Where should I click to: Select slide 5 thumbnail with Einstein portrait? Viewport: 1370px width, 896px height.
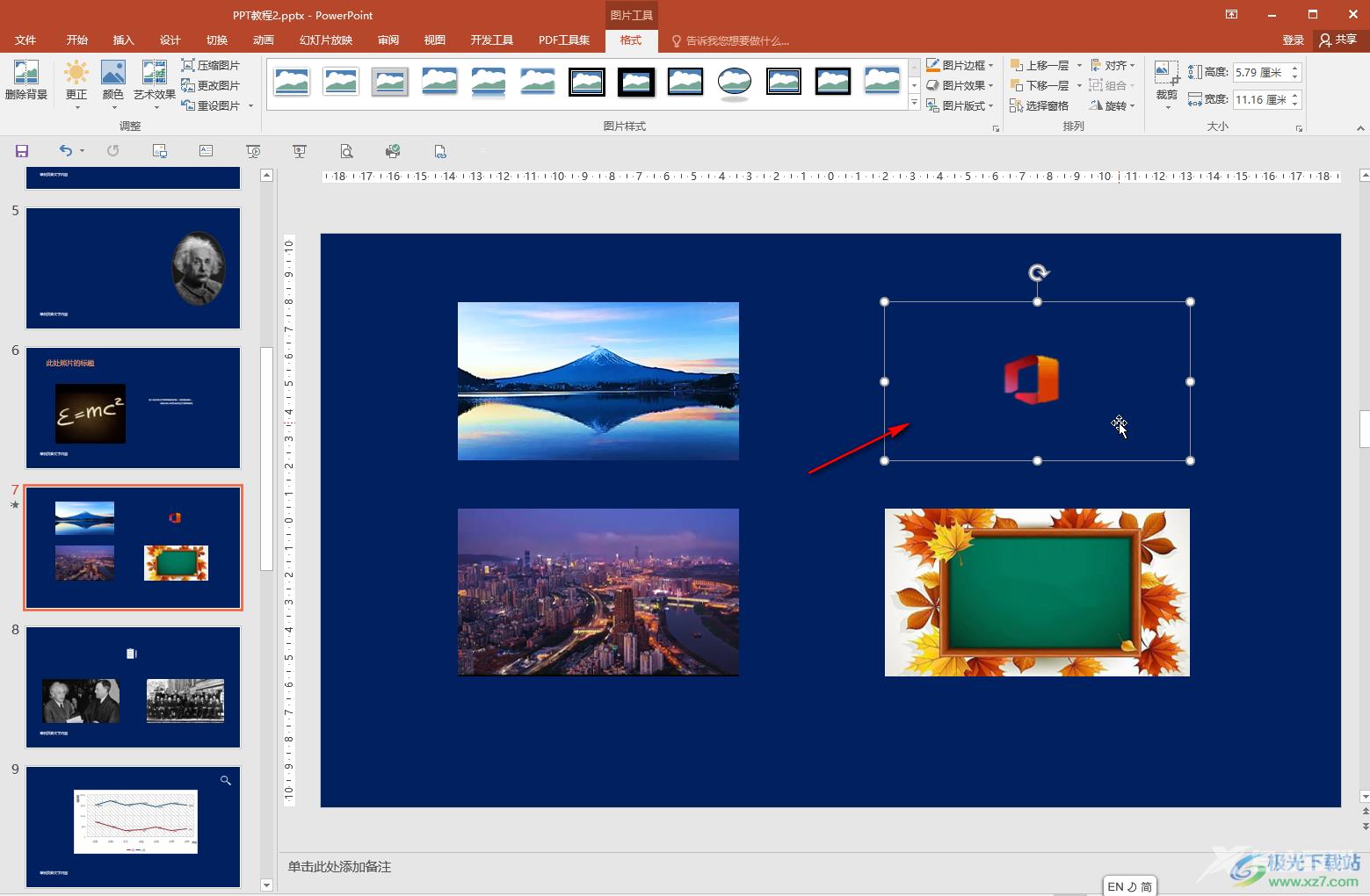133,268
